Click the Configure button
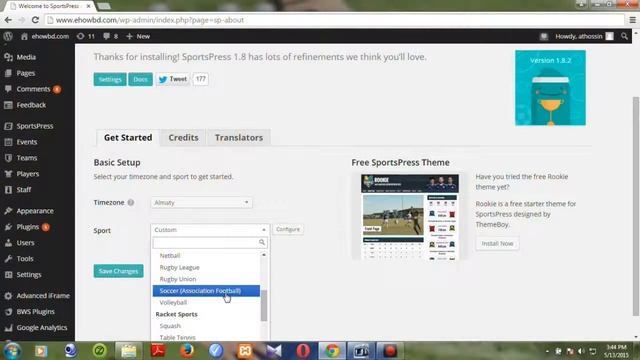 click(x=288, y=229)
